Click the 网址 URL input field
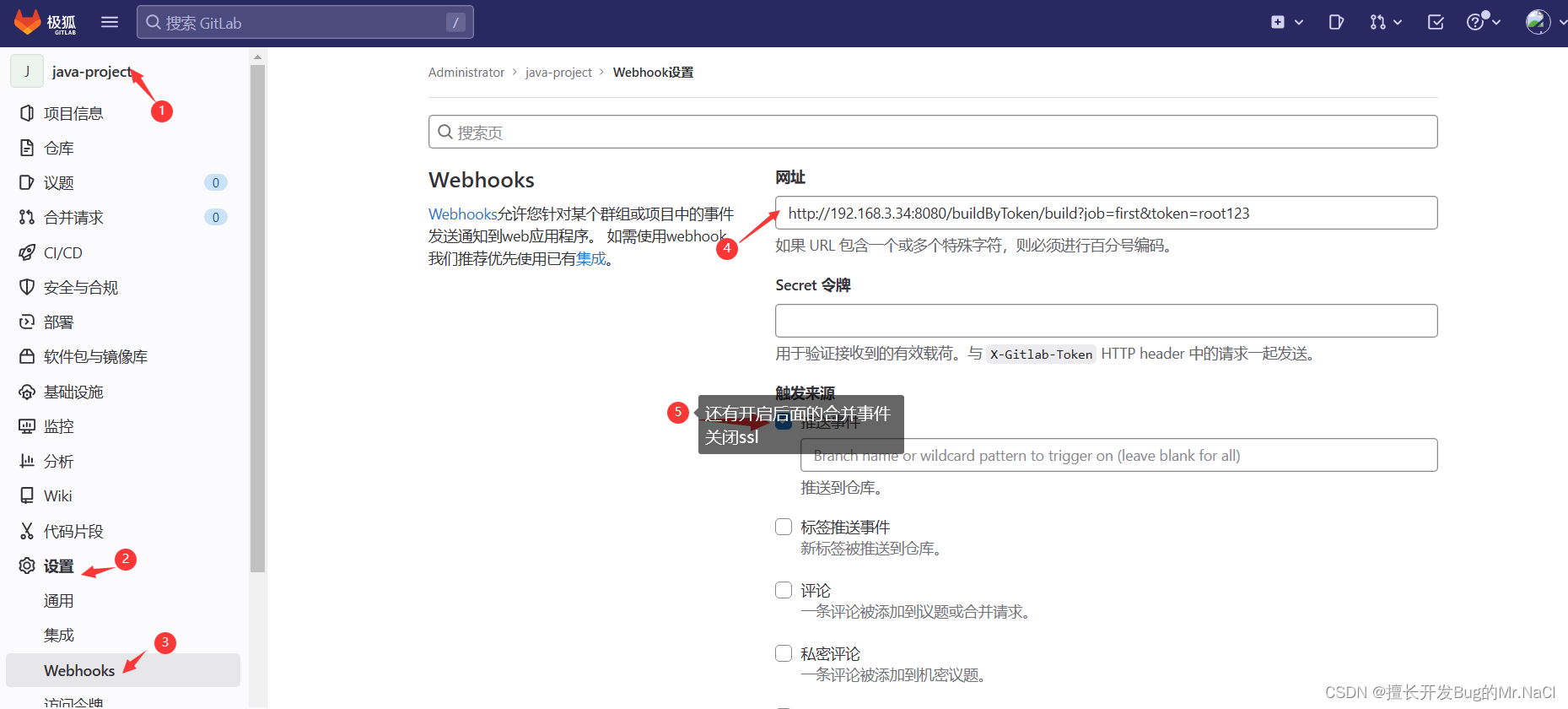Image resolution: width=1568 pixels, height=709 pixels. [1107, 213]
